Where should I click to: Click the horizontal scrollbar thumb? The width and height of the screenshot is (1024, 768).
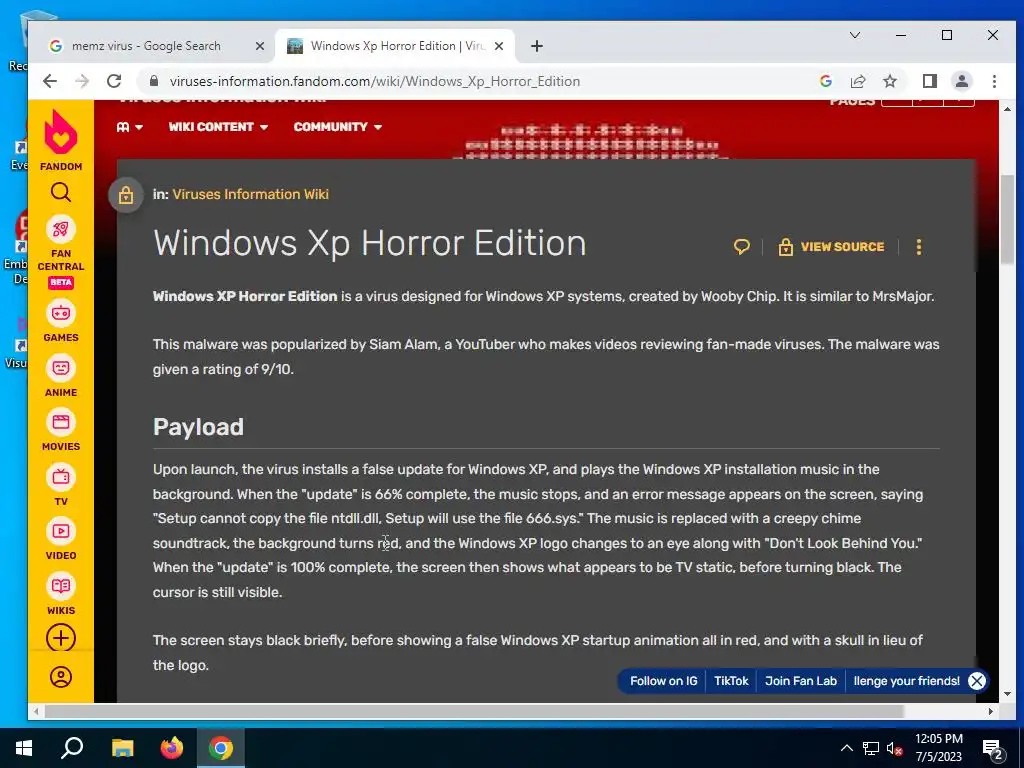point(475,711)
